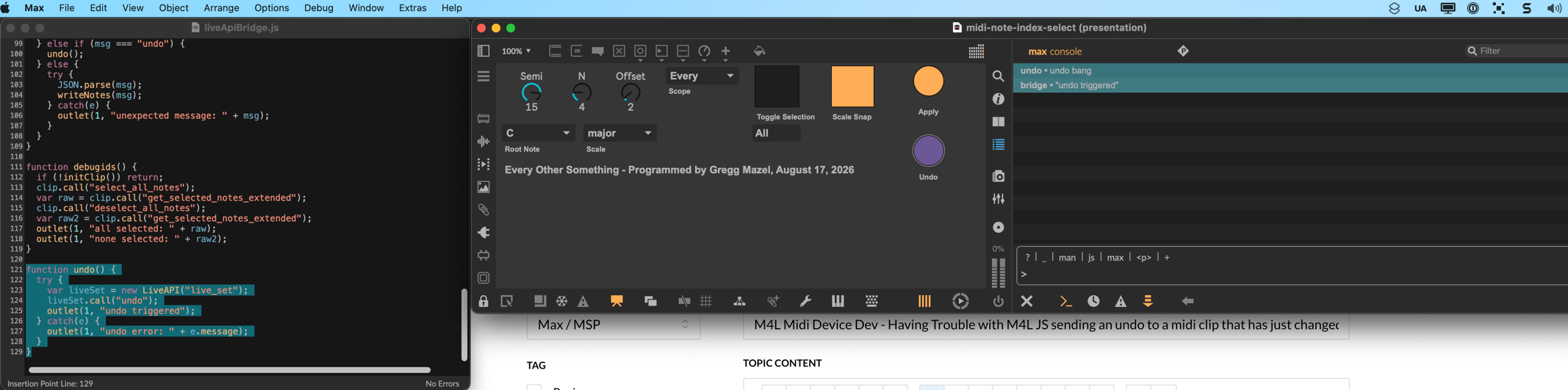Click the man shortcut in console input

1067,257
